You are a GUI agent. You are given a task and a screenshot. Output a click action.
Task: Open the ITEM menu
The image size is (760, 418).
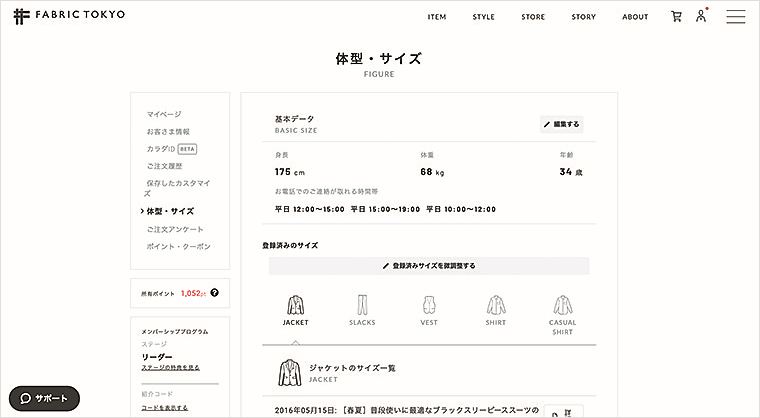coord(437,17)
